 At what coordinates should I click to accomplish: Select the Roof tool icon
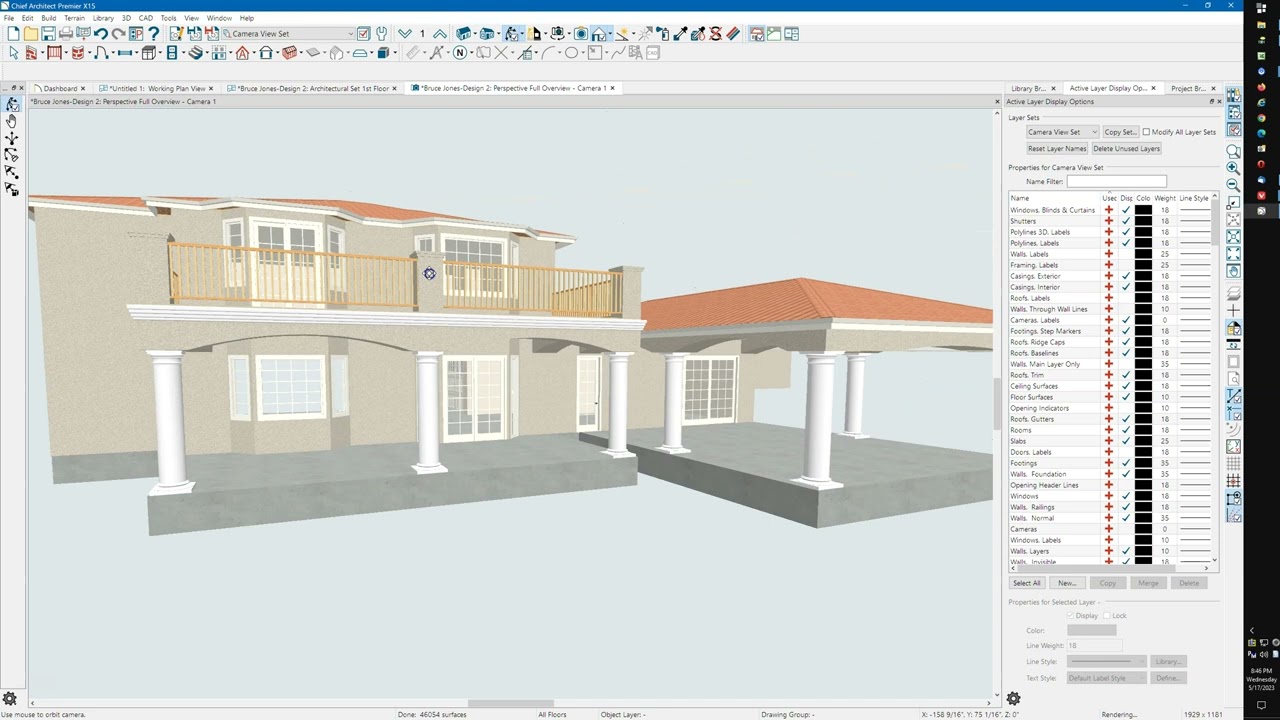(242, 53)
